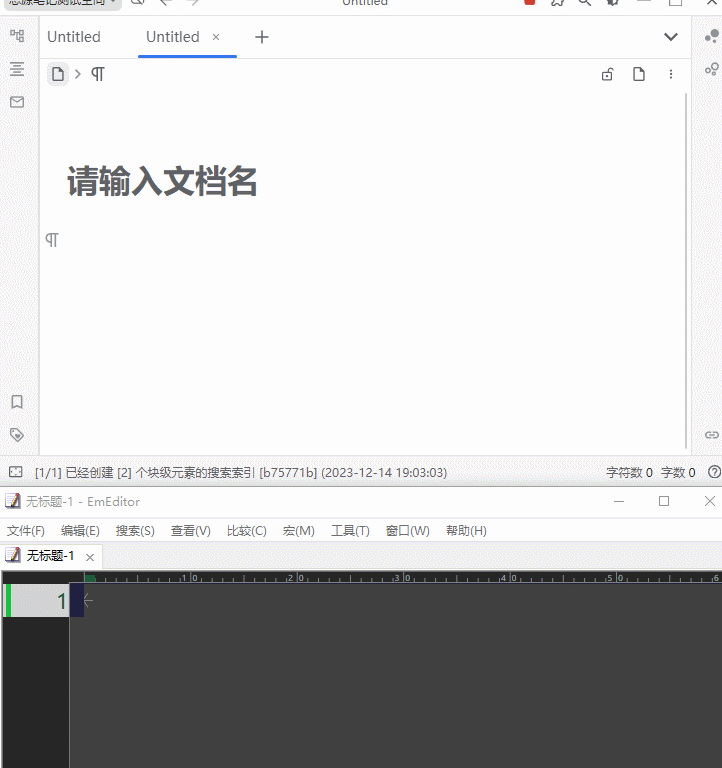This screenshot has height=768, width=722.
Task: Select the active second Untitled tab
Action: pos(173,37)
